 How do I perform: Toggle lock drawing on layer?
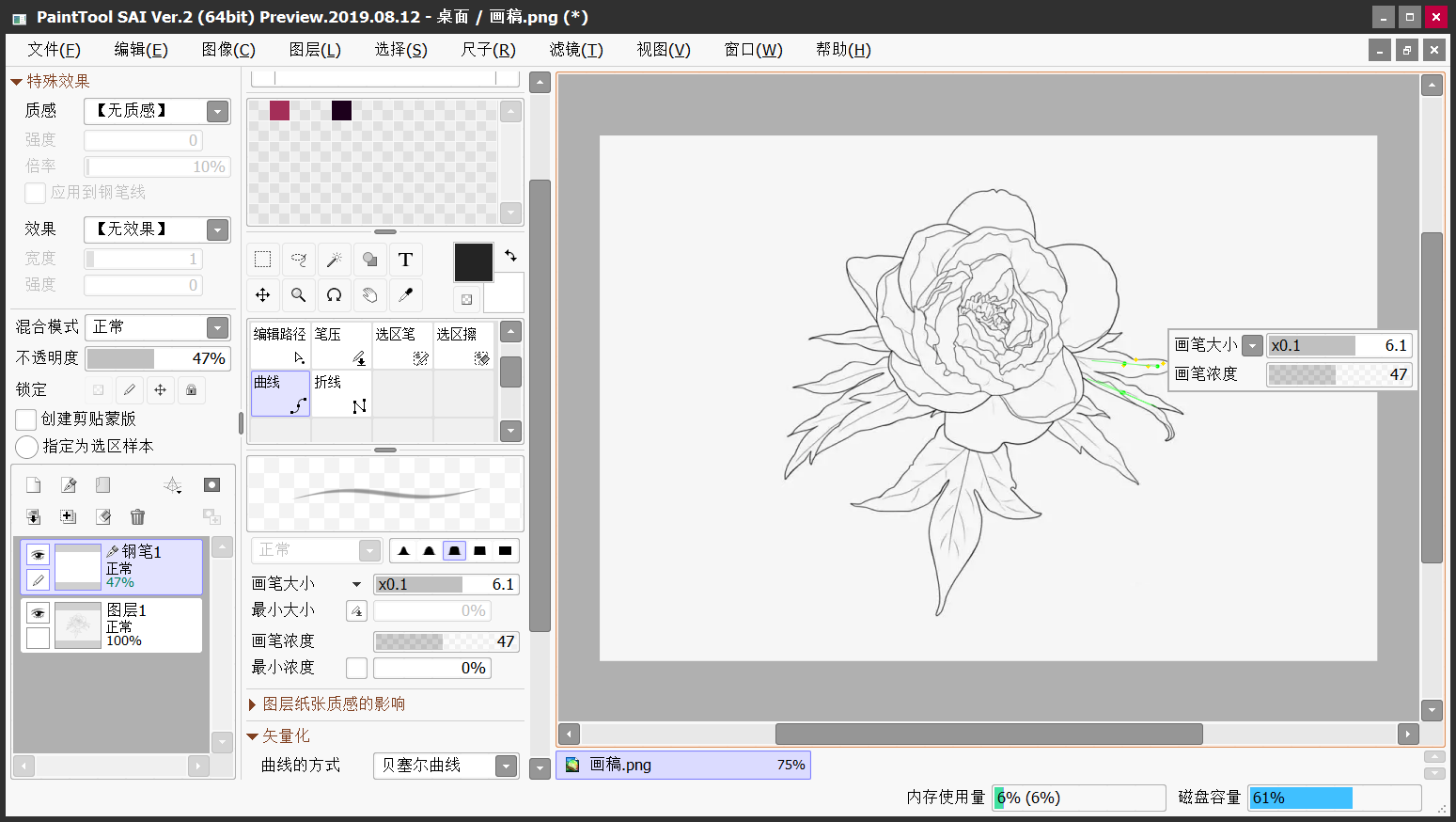point(130,389)
